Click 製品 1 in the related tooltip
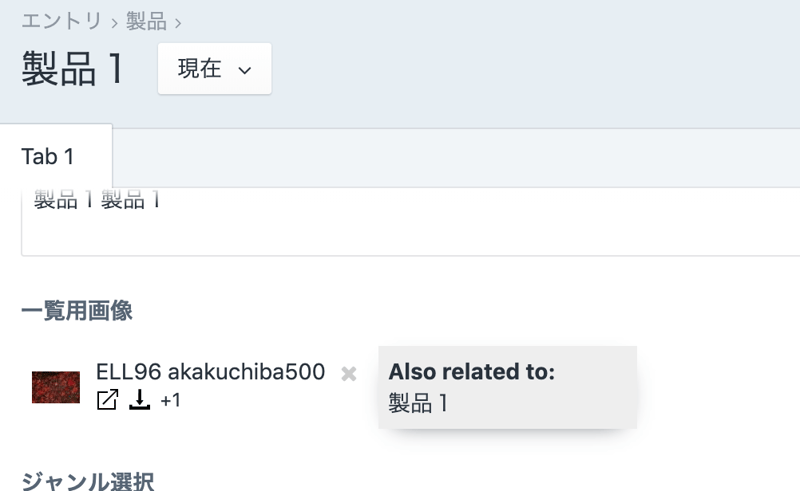This screenshot has height=491, width=800. tap(418, 404)
